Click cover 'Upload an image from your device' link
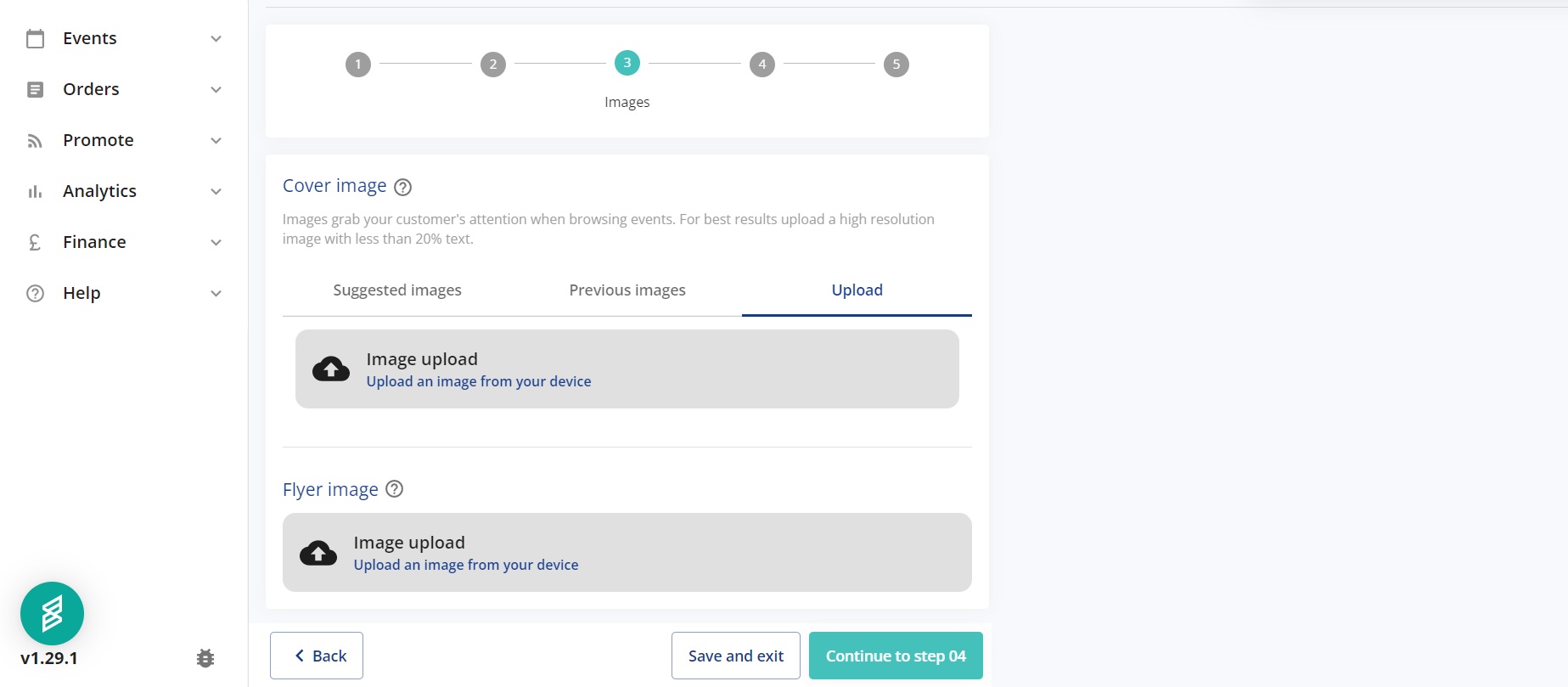The image size is (1568, 687). [479, 382]
